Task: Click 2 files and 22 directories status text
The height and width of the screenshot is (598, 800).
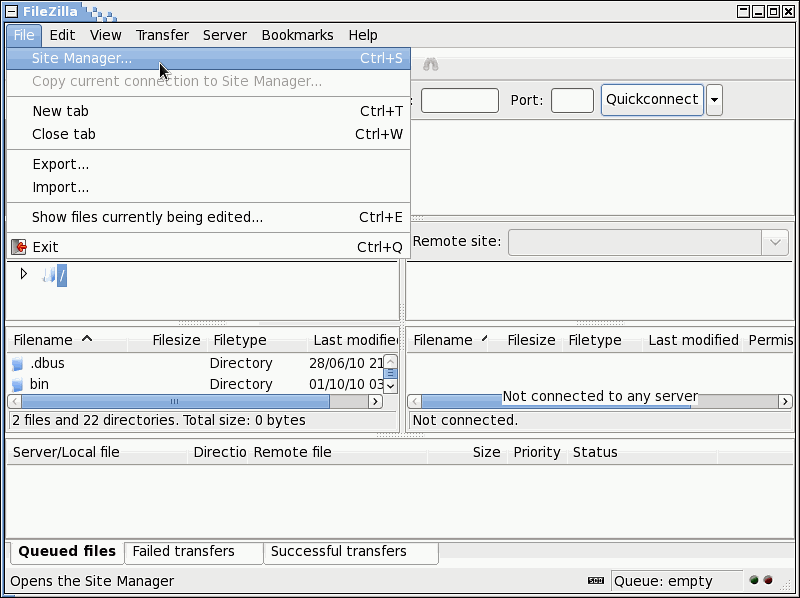Action: point(159,420)
